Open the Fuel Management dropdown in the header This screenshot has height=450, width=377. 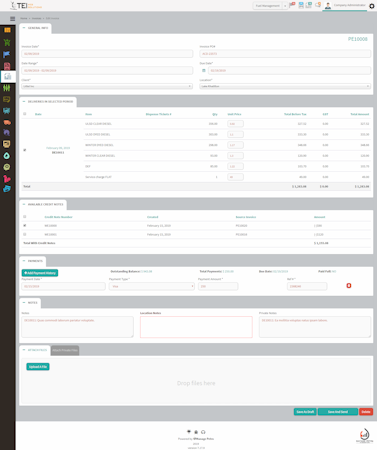pyautogui.click(x=270, y=6)
